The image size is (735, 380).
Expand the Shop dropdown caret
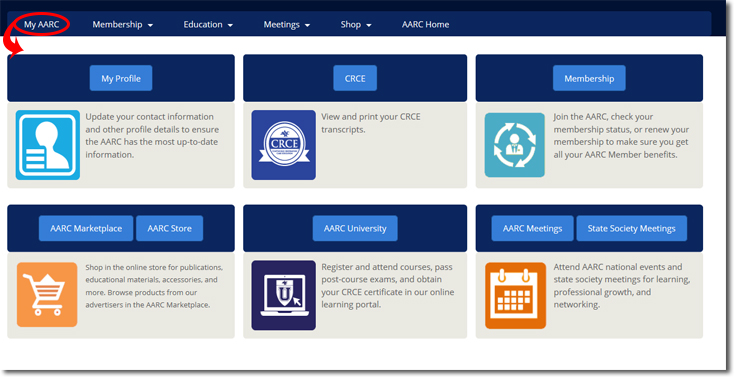(369, 25)
